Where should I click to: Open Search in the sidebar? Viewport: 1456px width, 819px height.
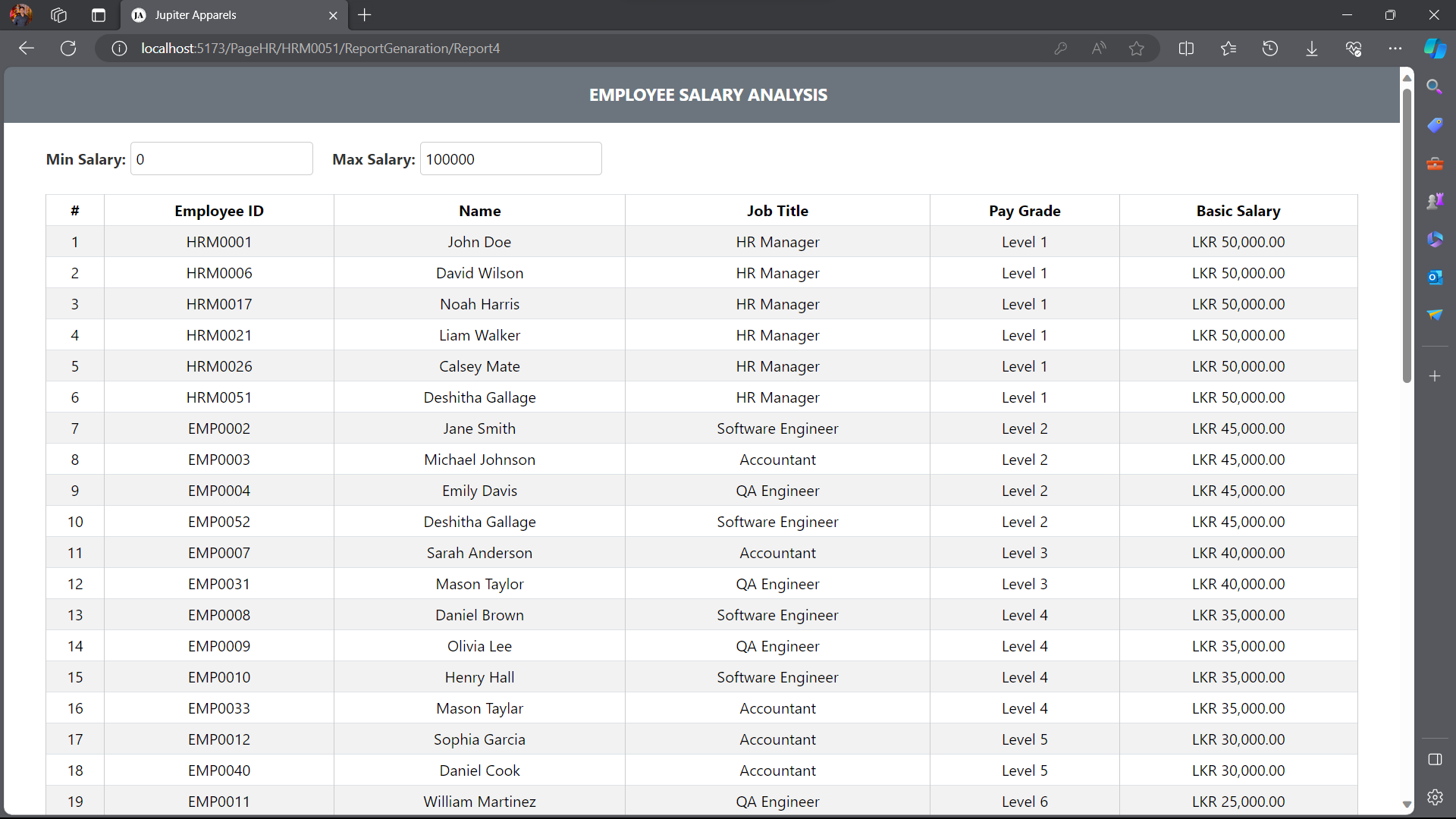tap(1435, 86)
